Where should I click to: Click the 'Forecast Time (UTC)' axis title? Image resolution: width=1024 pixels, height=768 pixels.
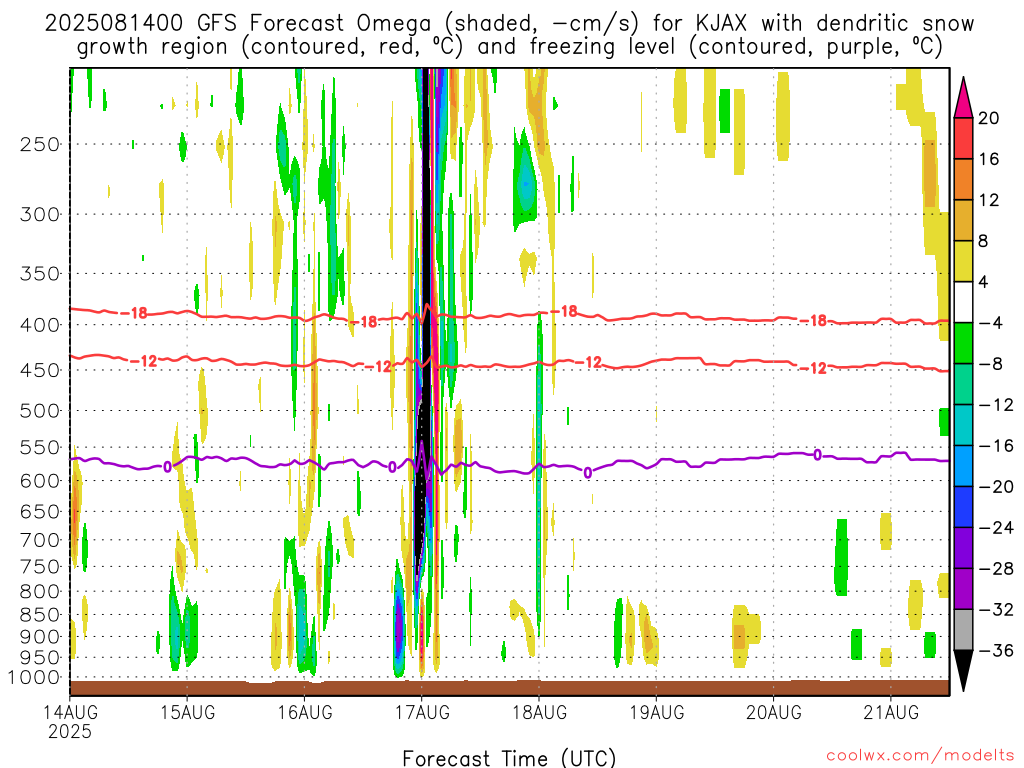(509, 758)
